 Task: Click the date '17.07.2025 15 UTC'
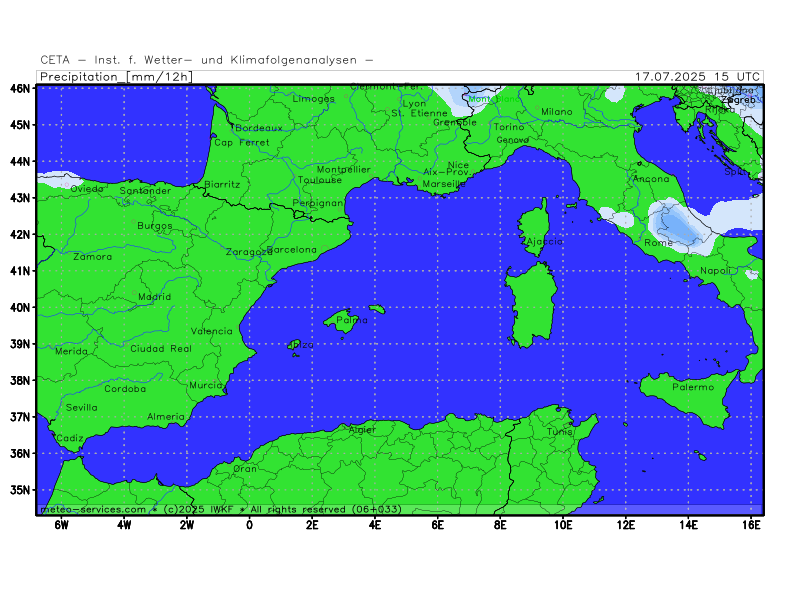point(697,77)
